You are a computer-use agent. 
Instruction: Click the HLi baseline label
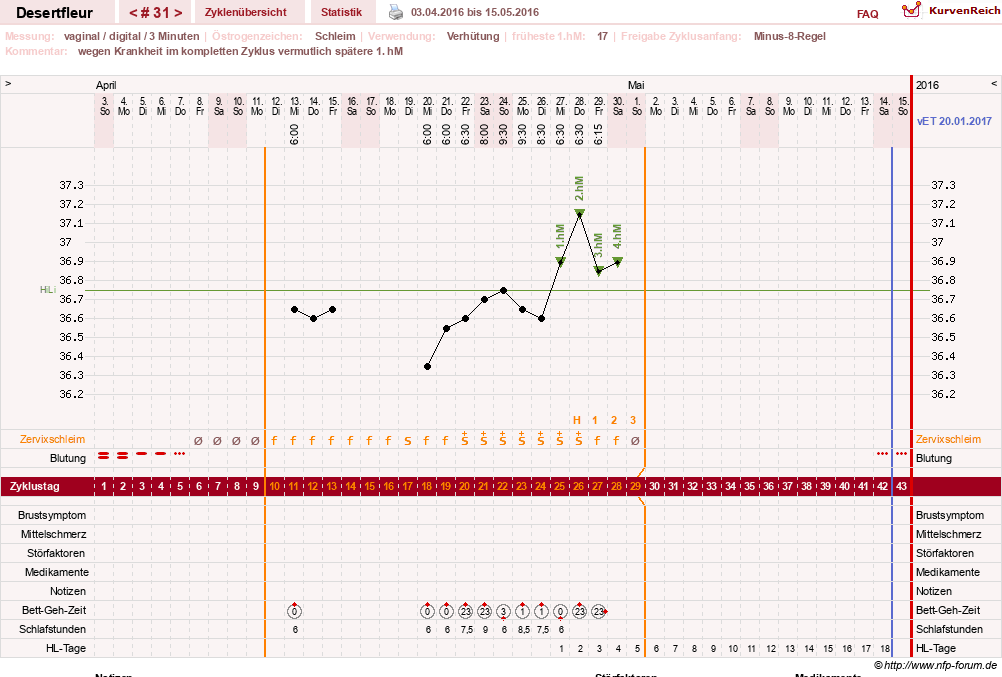[x=48, y=290]
